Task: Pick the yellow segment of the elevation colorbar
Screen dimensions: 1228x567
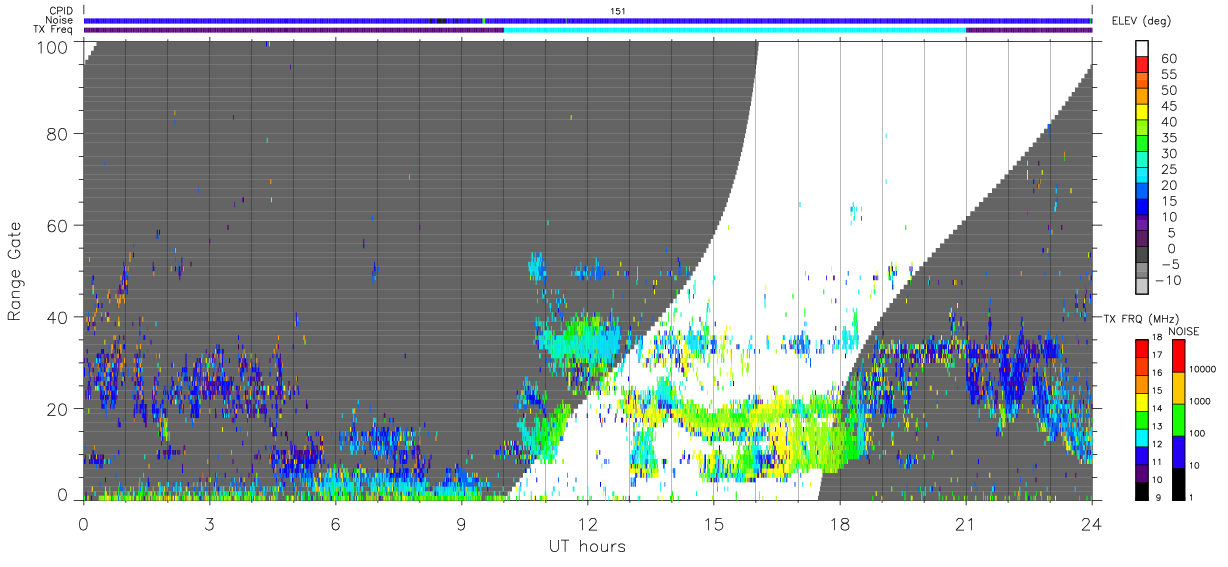Action: pyautogui.click(x=1143, y=111)
